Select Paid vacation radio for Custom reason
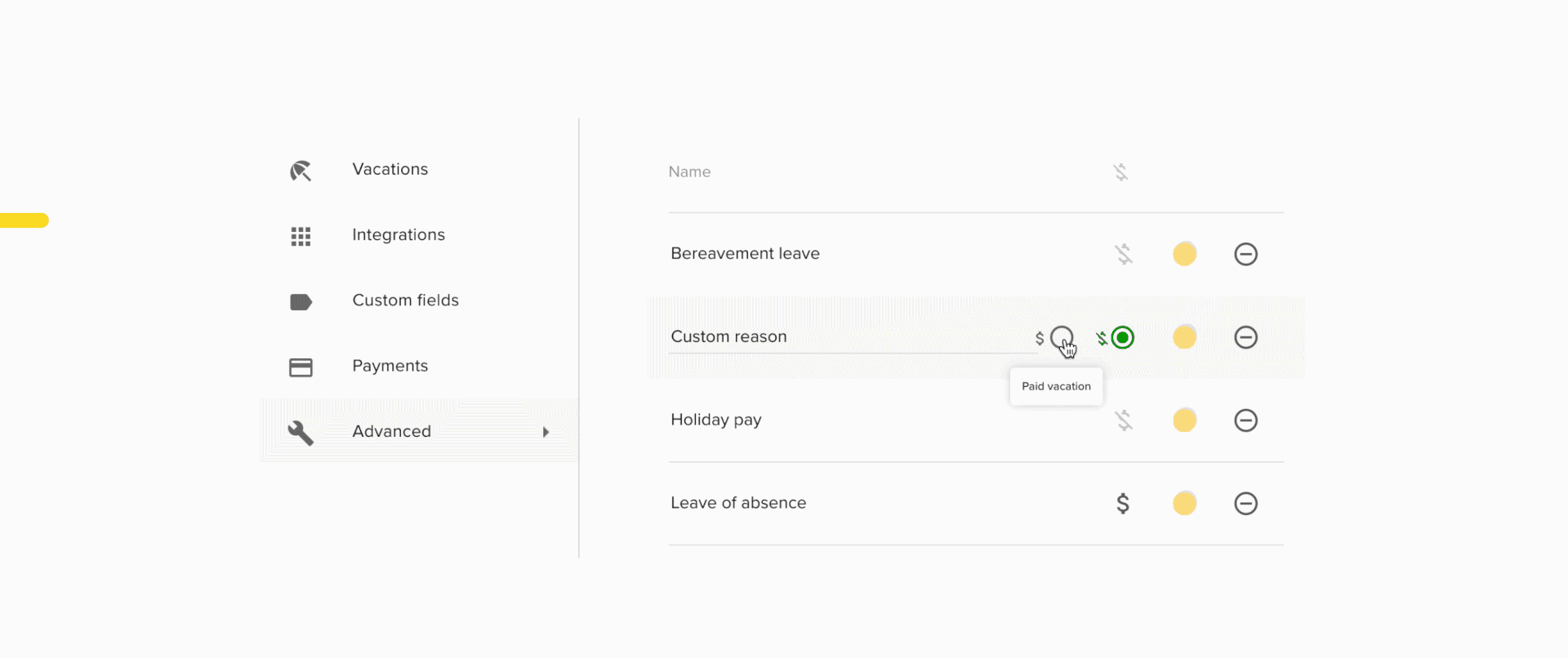Image resolution: width=1568 pixels, height=658 pixels. (x=1062, y=337)
